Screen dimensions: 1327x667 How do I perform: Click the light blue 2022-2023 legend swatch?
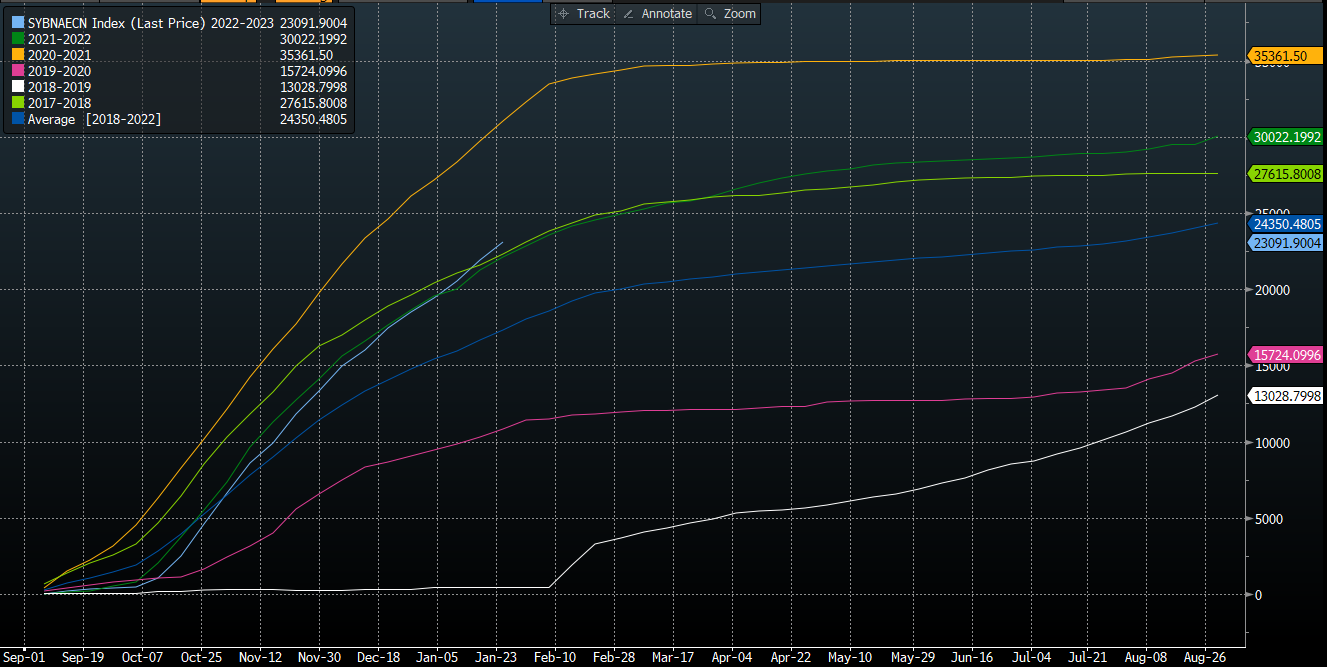click(16, 23)
